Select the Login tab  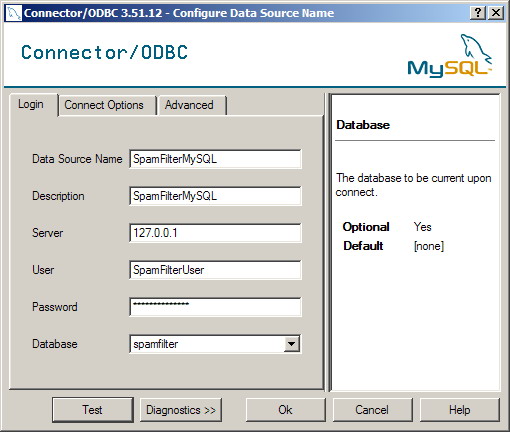point(31,104)
